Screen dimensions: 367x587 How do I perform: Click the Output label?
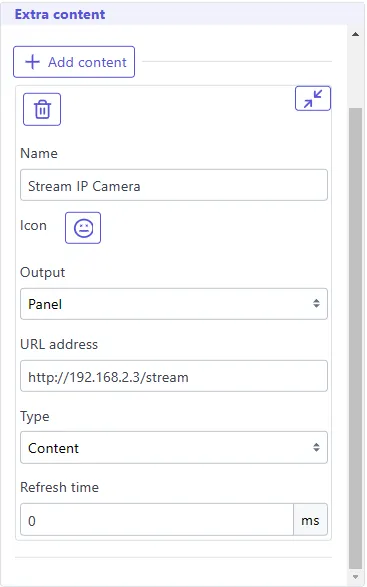click(x=43, y=272)
